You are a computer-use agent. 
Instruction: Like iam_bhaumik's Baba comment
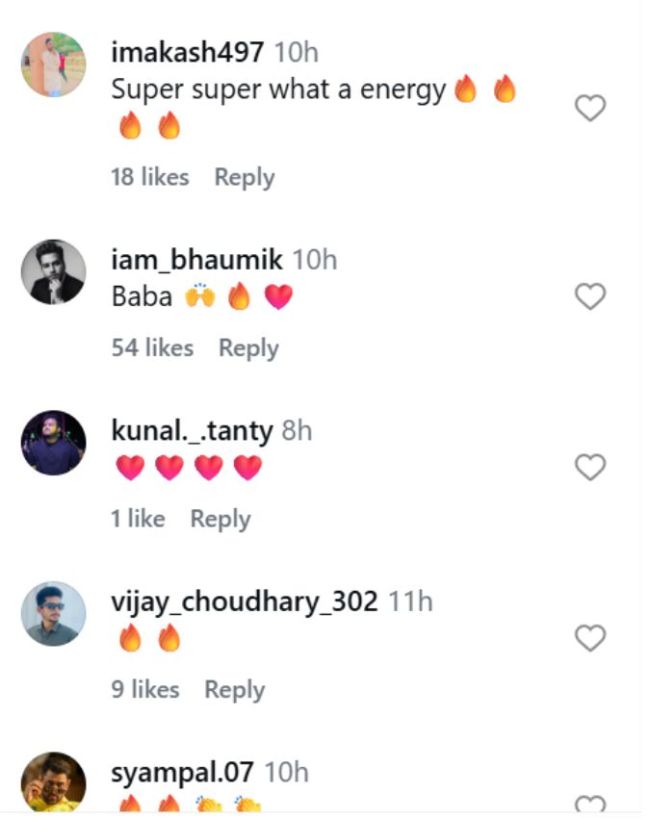pos(590,296)
